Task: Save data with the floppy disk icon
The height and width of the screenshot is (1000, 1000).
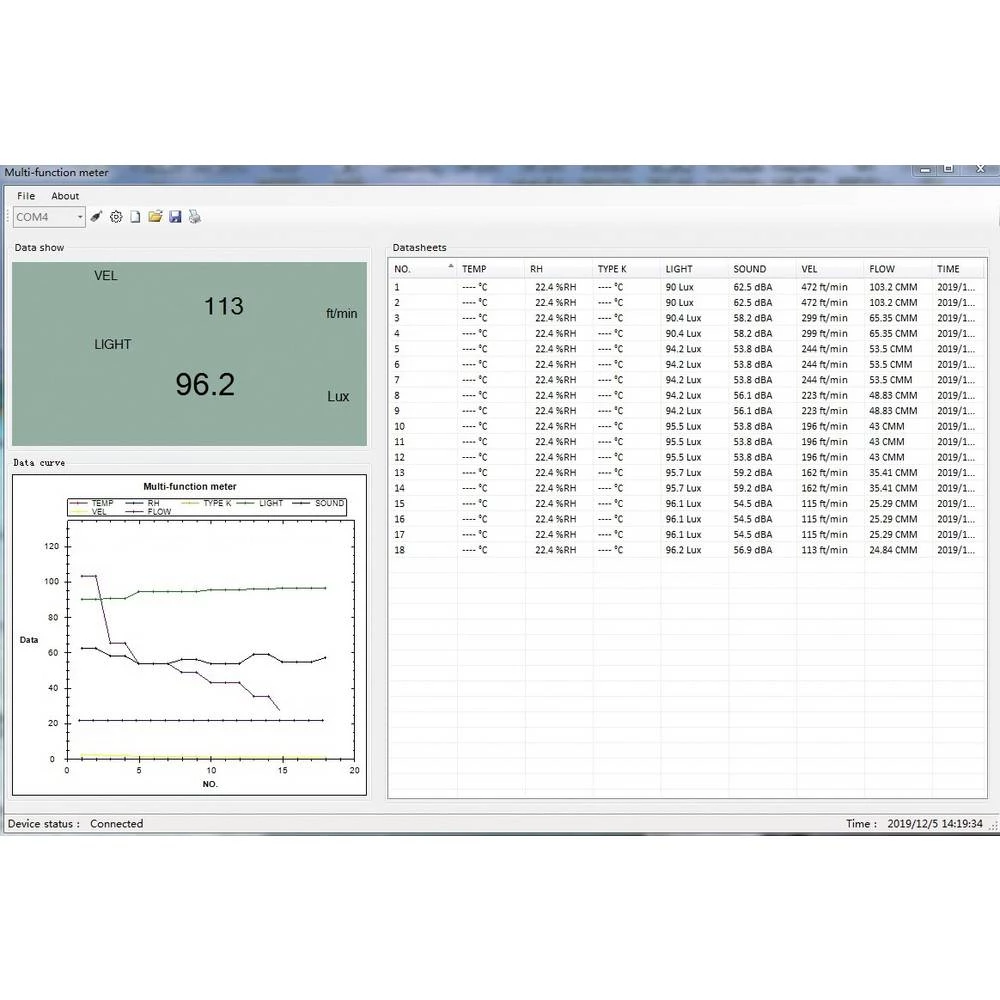Action: pyautogui.click(x=175, y=217)
